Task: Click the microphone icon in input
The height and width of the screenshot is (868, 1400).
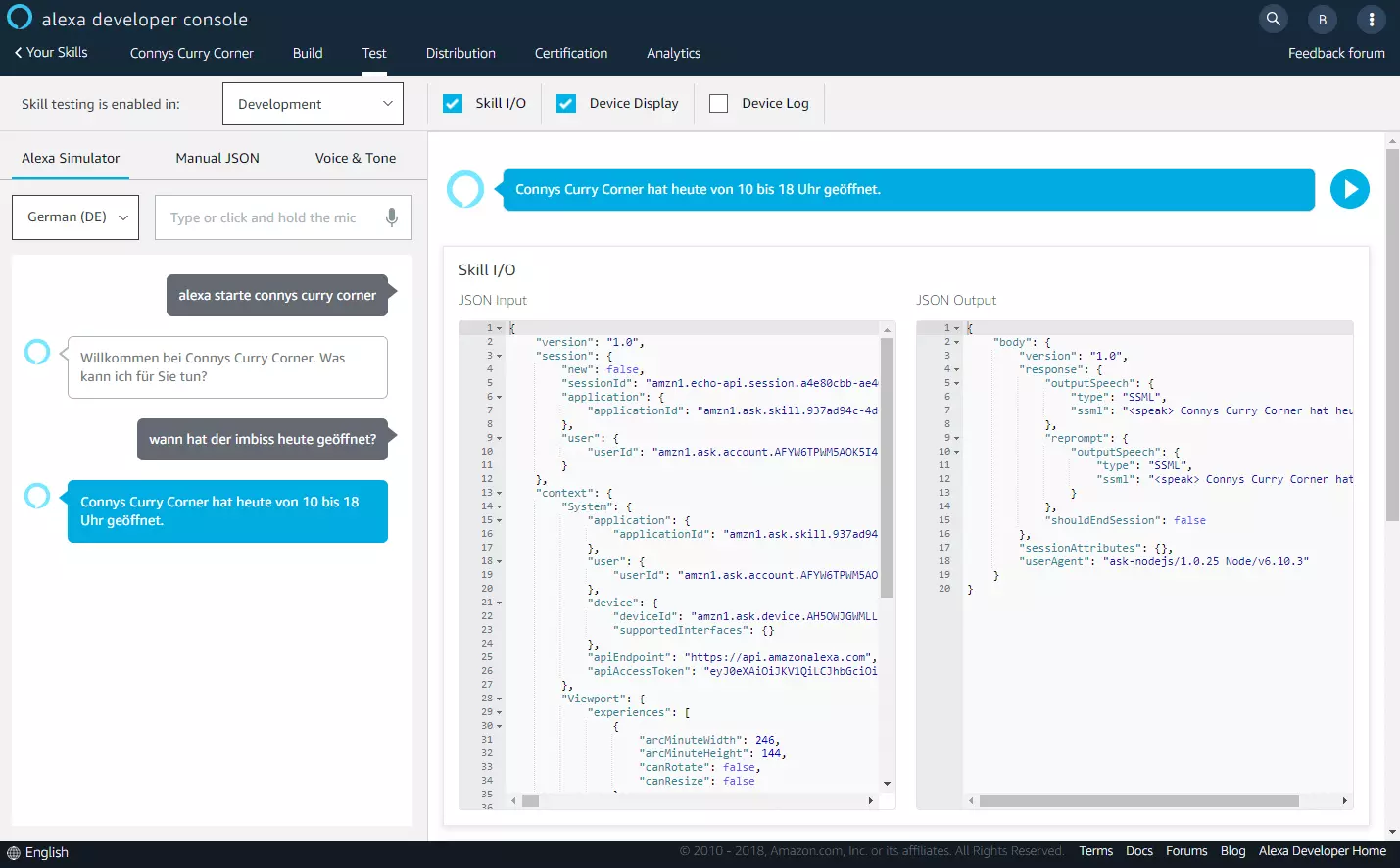Action: coord(392,217)
